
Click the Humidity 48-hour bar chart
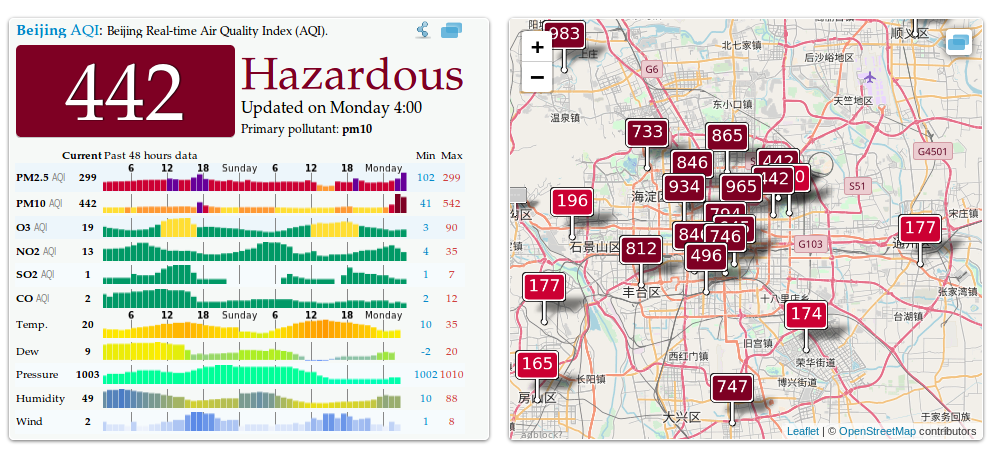coord(252,399)
